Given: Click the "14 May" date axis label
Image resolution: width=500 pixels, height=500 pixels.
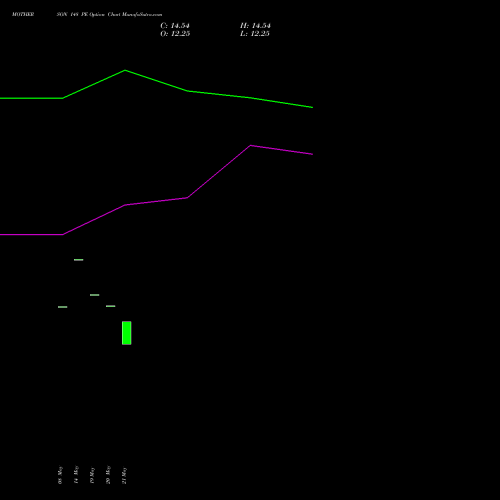Looking at the screenshot, I should point(76,475).
